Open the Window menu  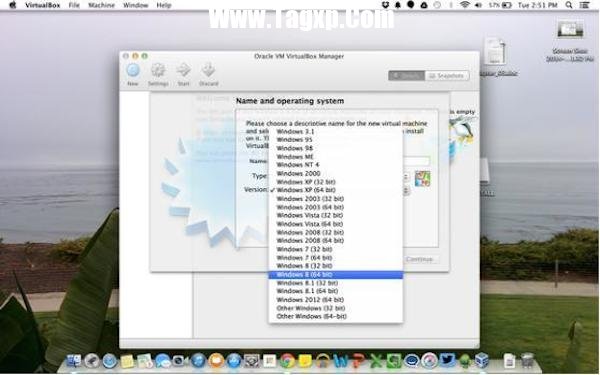tap(135, 5)
